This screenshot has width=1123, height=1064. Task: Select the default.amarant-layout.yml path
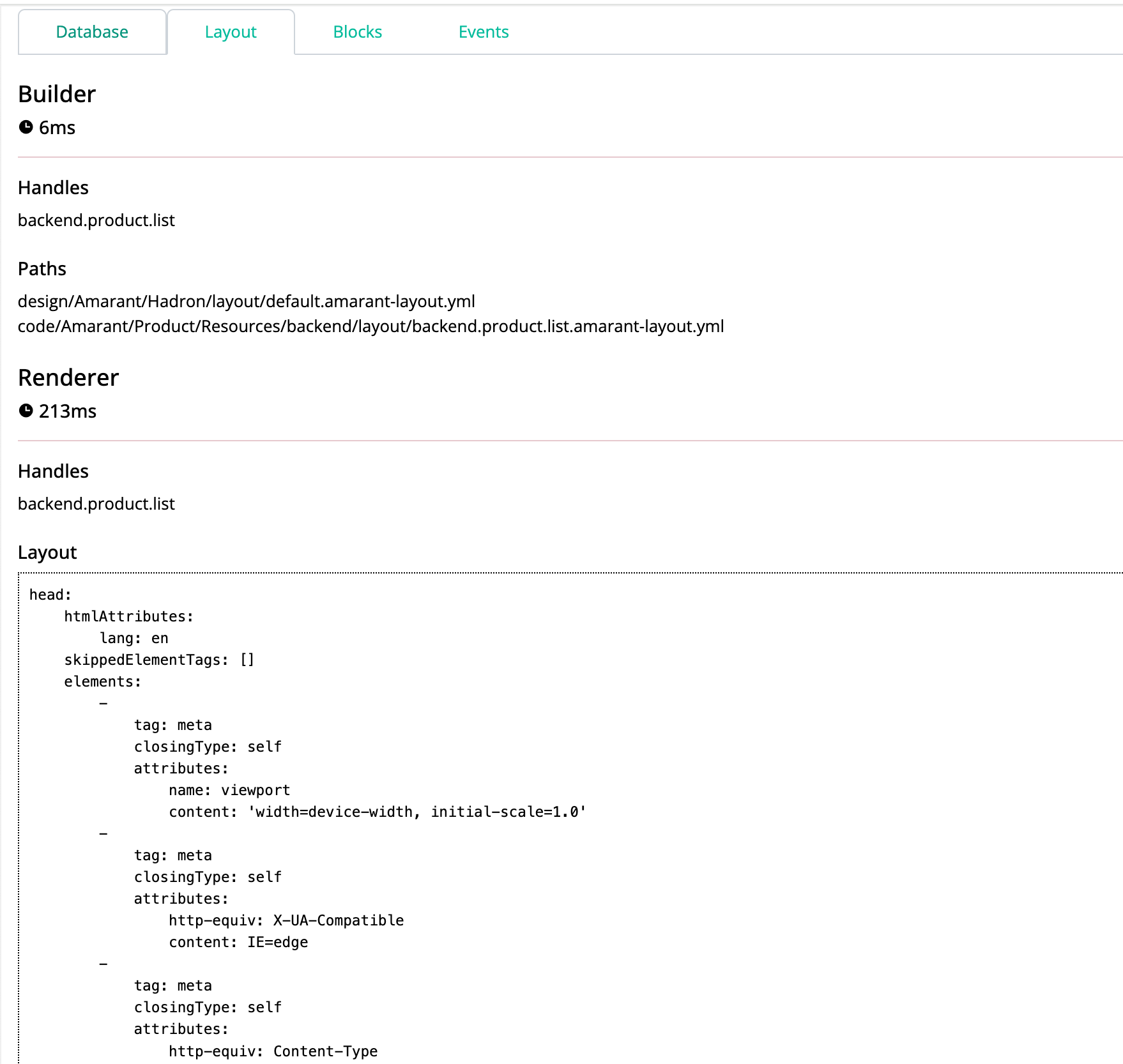(x=247, y=301)
